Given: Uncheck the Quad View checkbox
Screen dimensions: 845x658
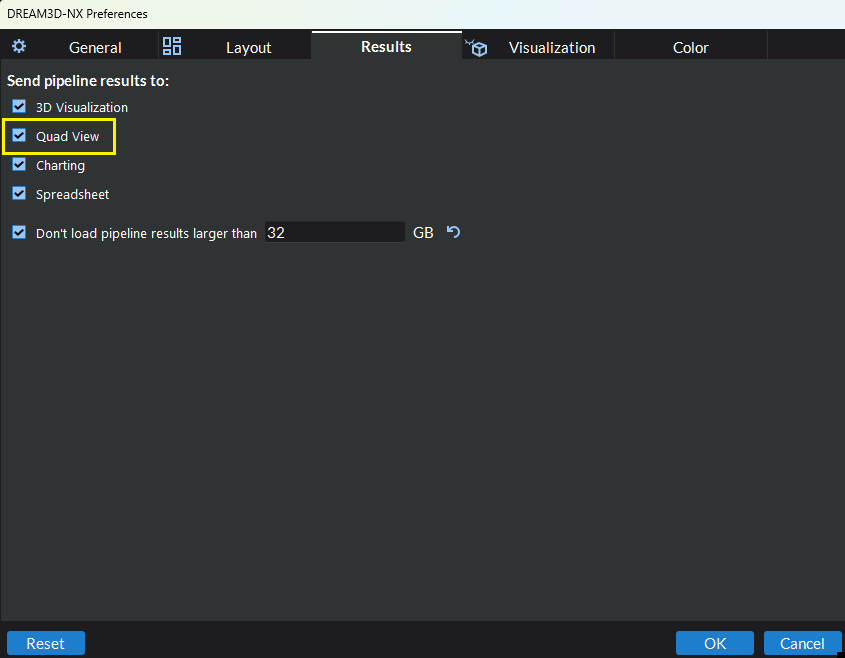Looking at the screenshot, I should coord(19,135).
